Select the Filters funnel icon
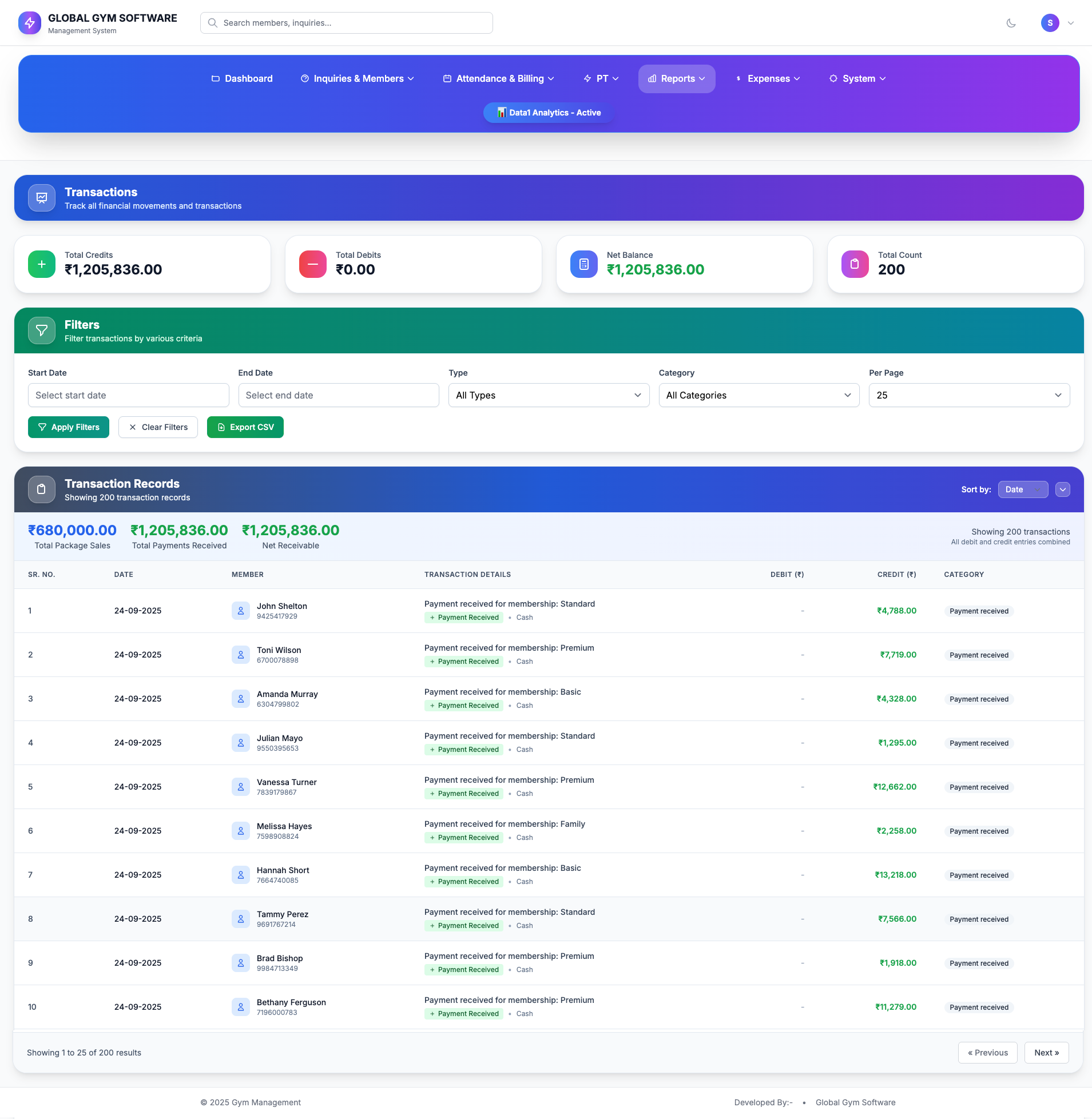This screenshot has width=1092, height=1119. (x=41, y=330)
